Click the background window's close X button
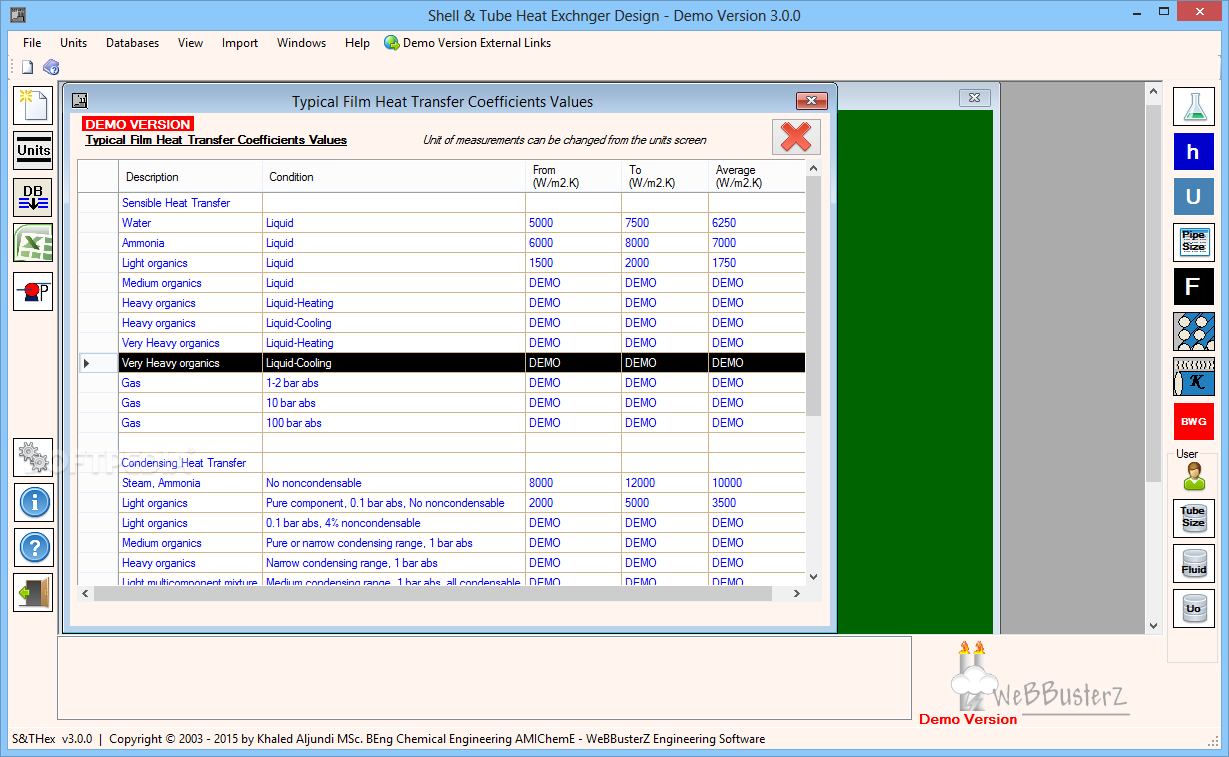This screenshot has width=1229, height=757. (x=974, y=97)
